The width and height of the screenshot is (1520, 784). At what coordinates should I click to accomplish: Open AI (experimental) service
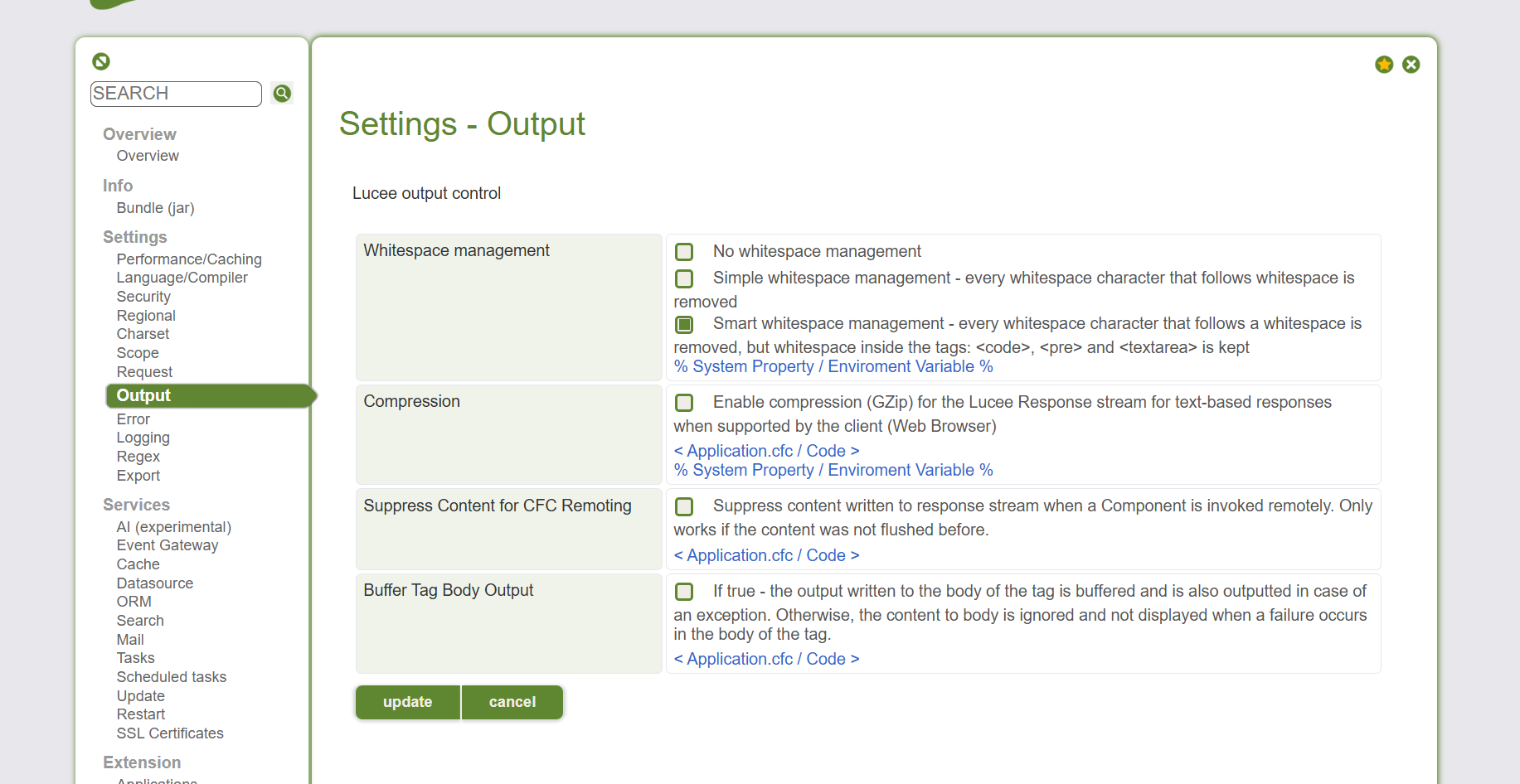174,527
